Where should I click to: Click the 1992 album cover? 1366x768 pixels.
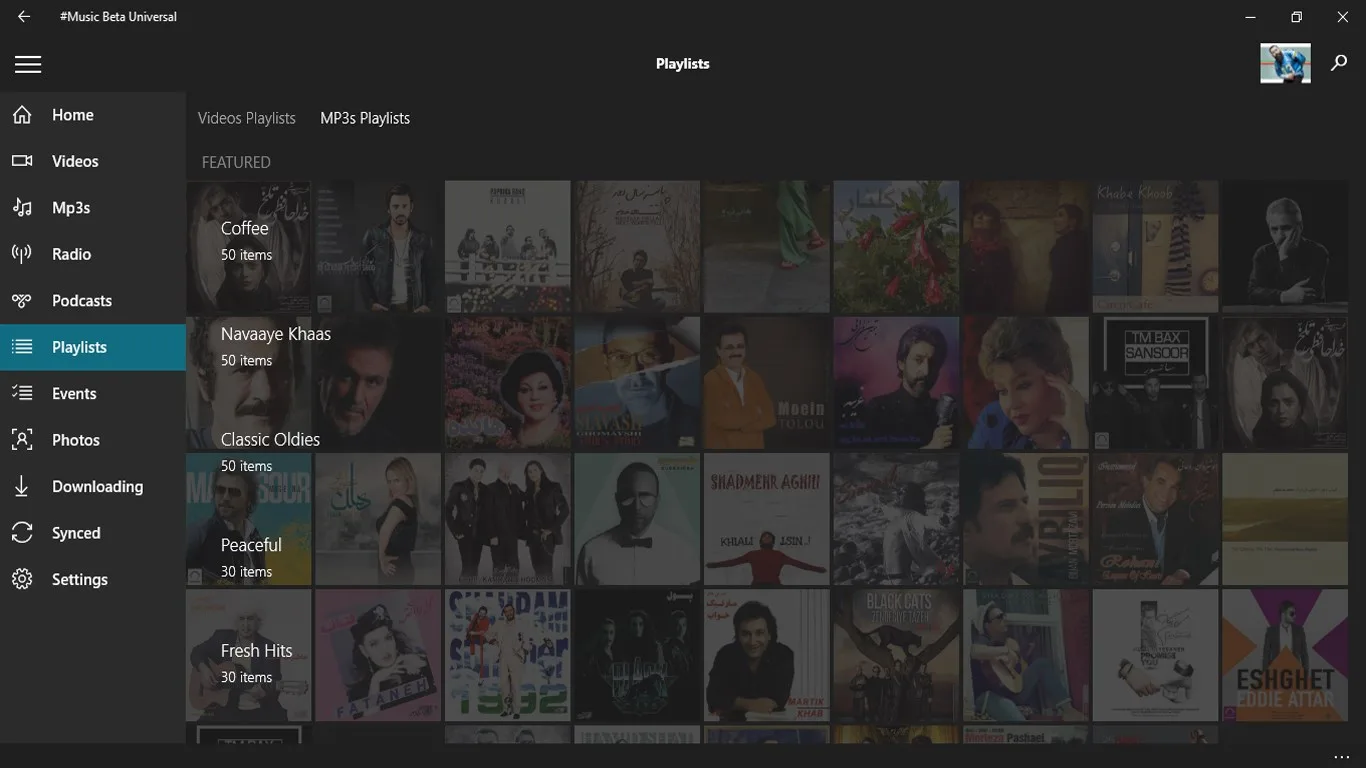pyautogui.click(x=508, y=655)
